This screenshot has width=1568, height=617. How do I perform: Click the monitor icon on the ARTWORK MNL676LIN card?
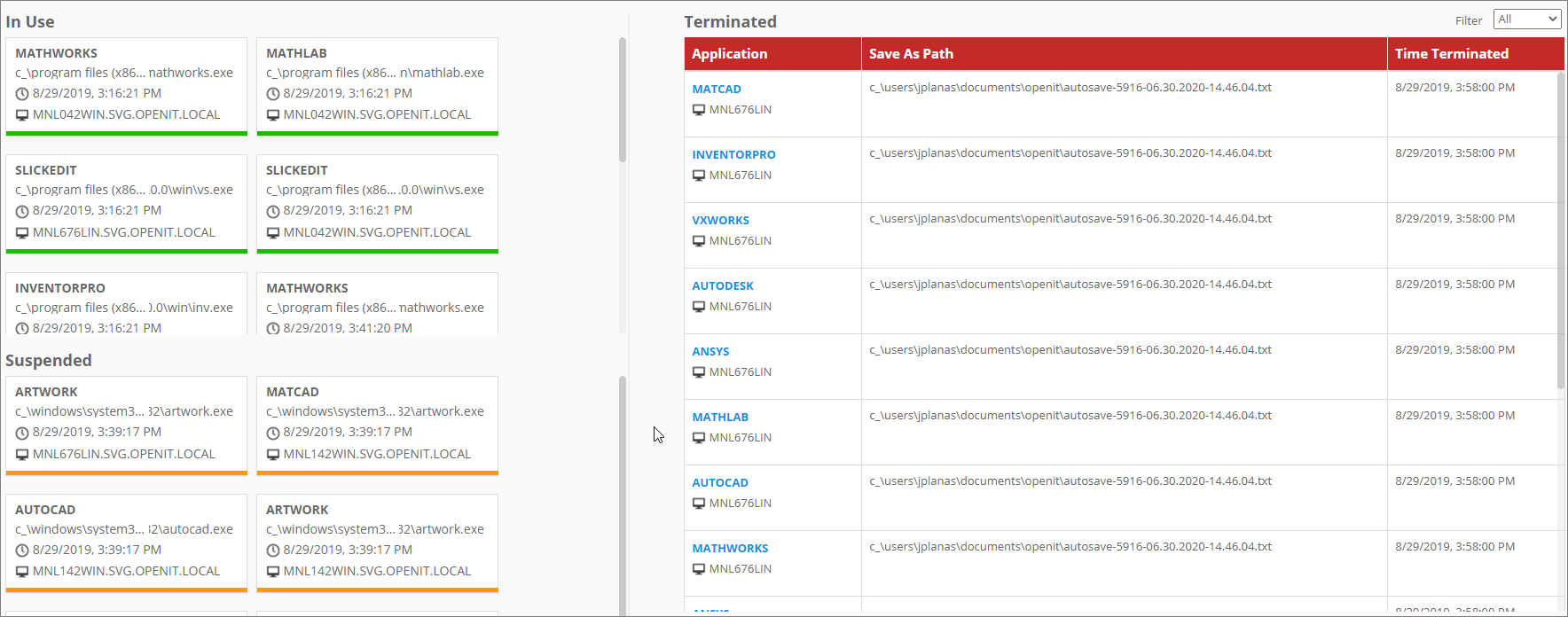click(22, 455)
